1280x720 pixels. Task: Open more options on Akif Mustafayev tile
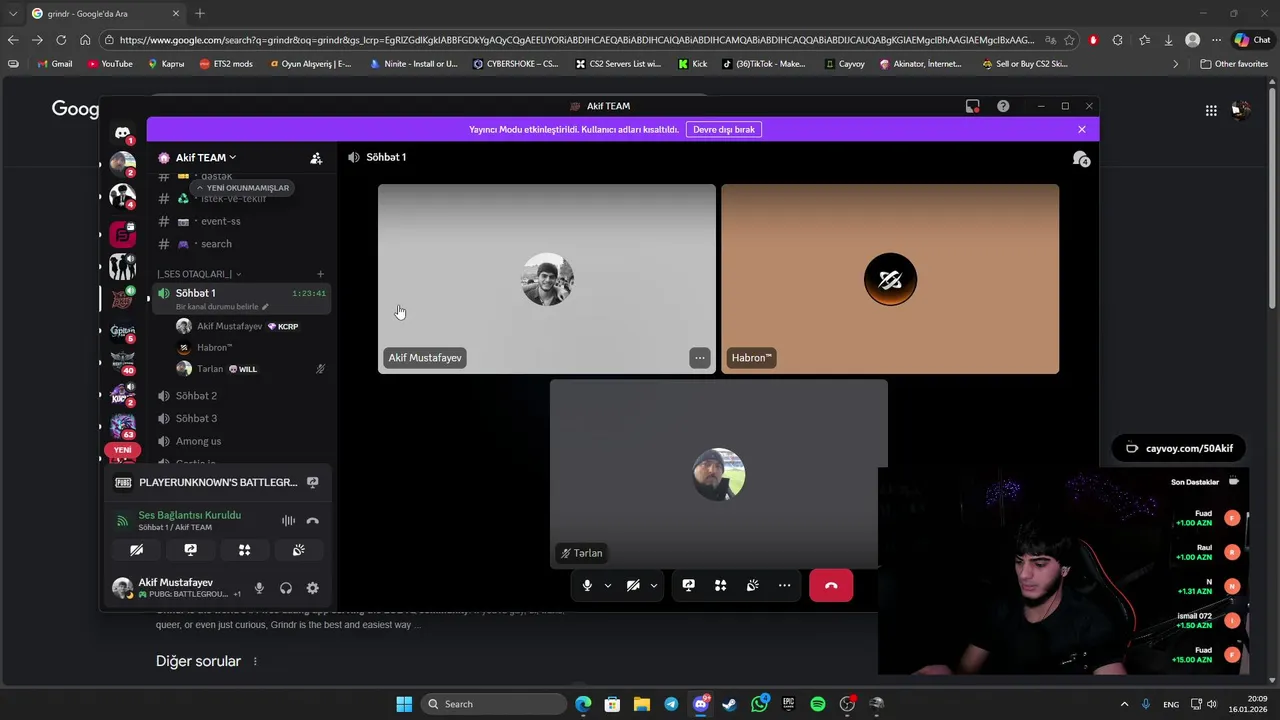[x=700, y=358]
